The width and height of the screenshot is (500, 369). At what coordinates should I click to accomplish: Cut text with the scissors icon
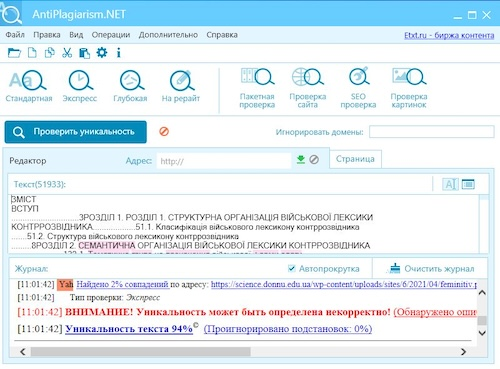[67, 53]
